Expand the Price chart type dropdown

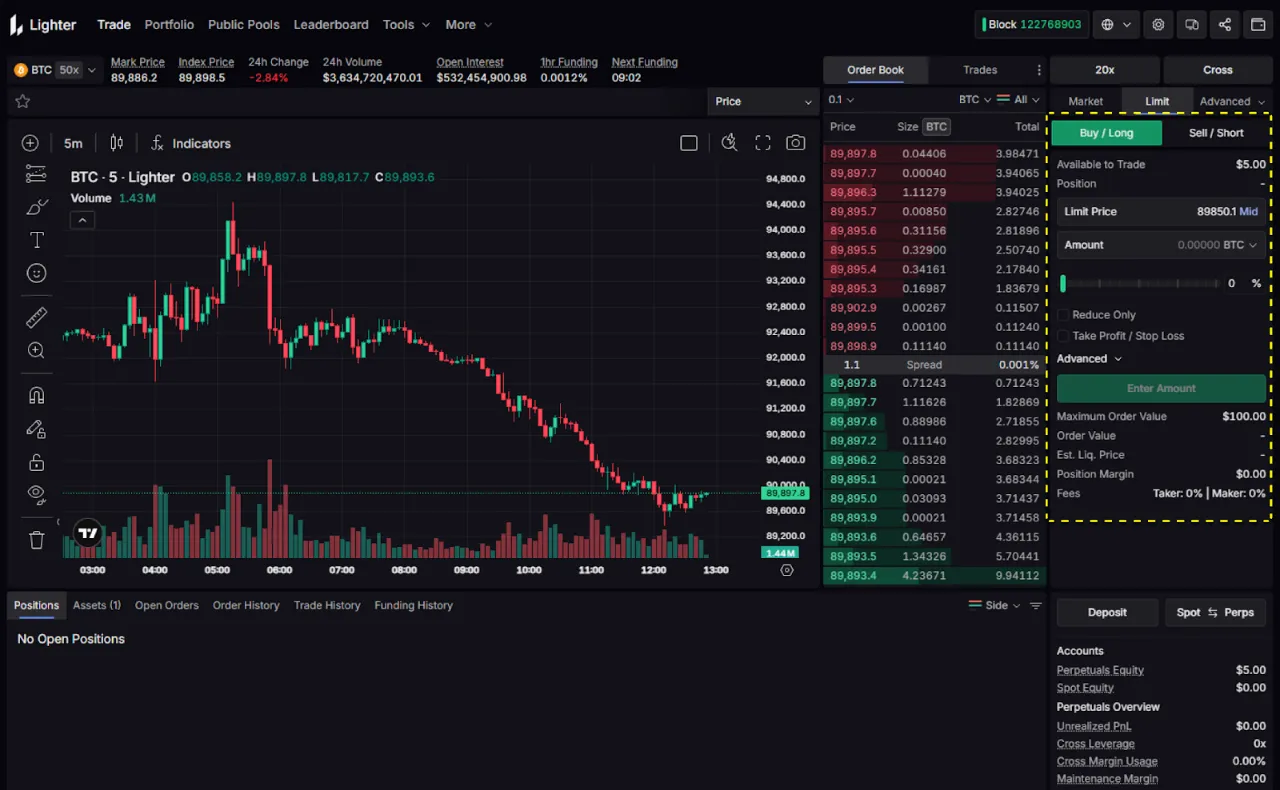click(763, 101)
